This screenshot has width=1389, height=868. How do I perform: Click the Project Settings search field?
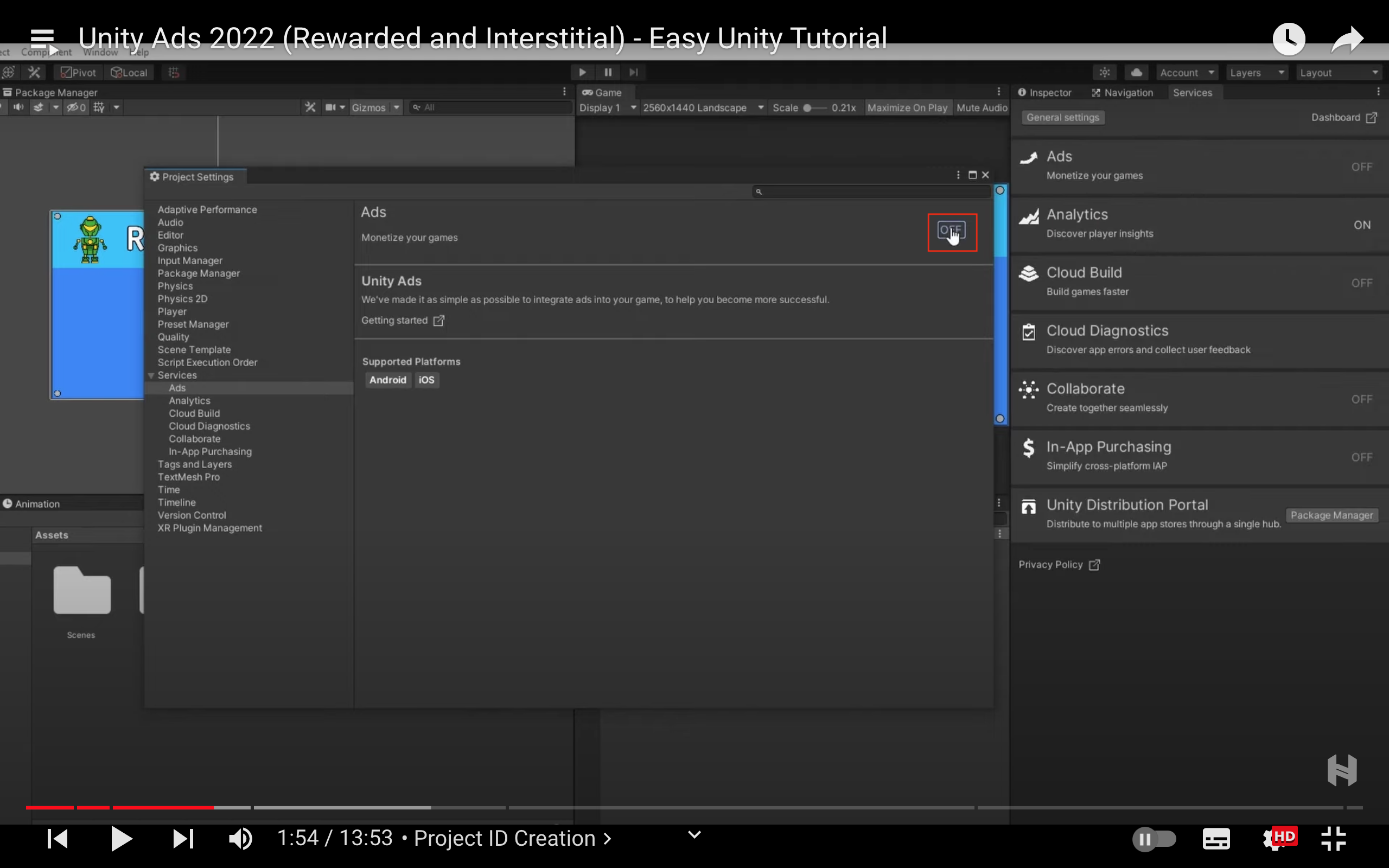point(872,192)
